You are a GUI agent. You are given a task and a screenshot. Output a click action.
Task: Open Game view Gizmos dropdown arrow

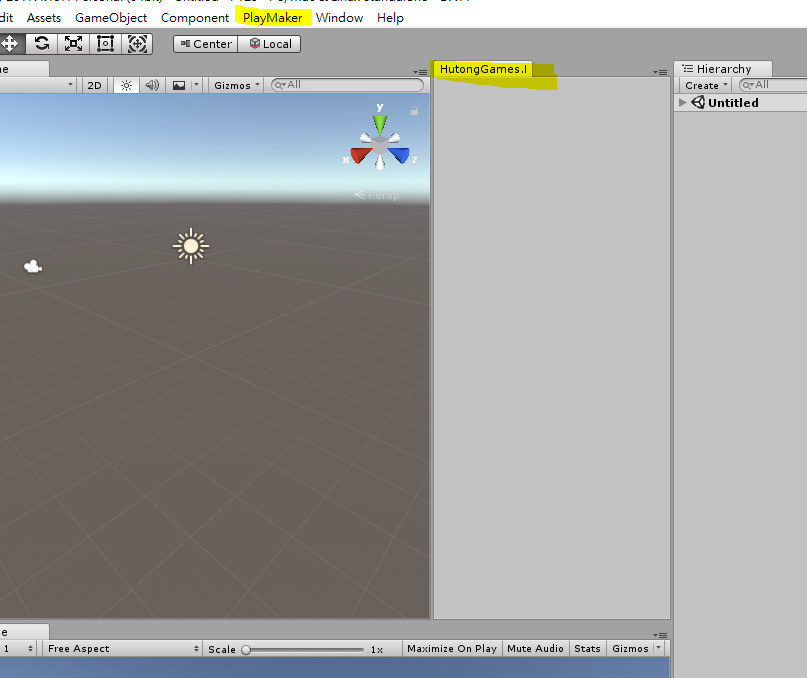pyautogui.click(x=659, y=648)
